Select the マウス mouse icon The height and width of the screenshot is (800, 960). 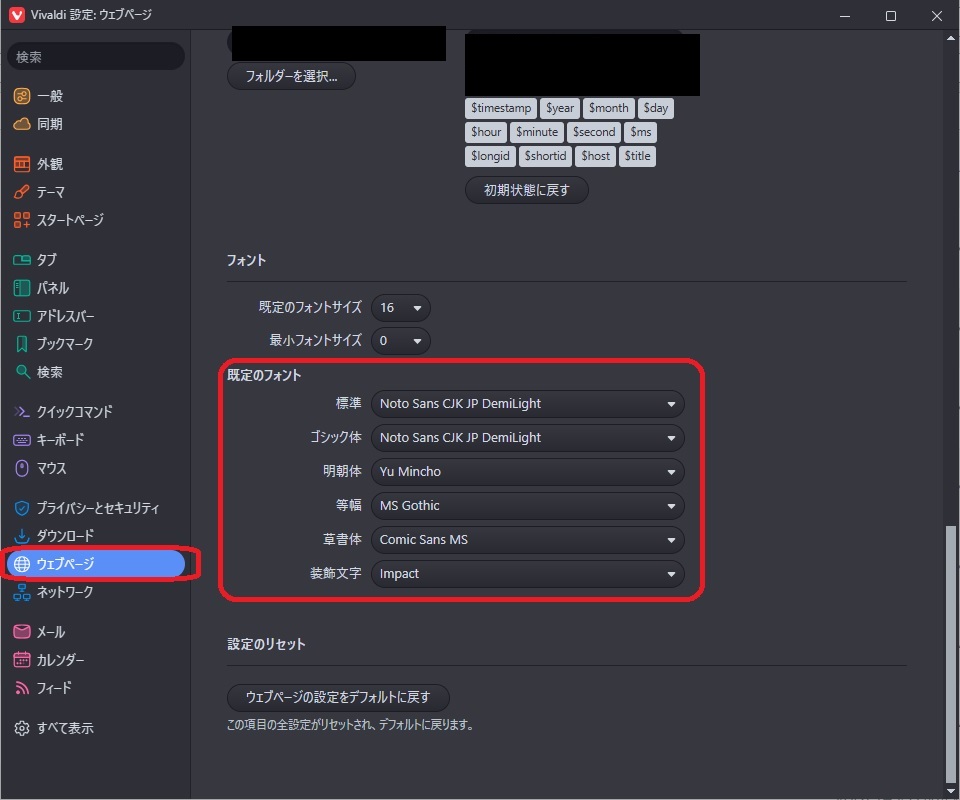coord(22,468)
